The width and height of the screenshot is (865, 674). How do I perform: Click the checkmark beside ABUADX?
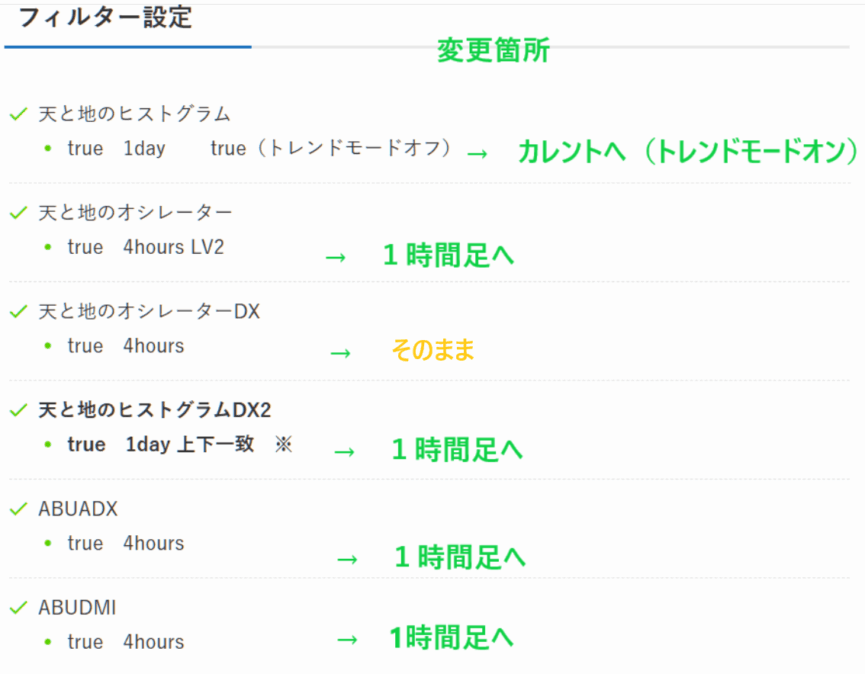(17, 509)
